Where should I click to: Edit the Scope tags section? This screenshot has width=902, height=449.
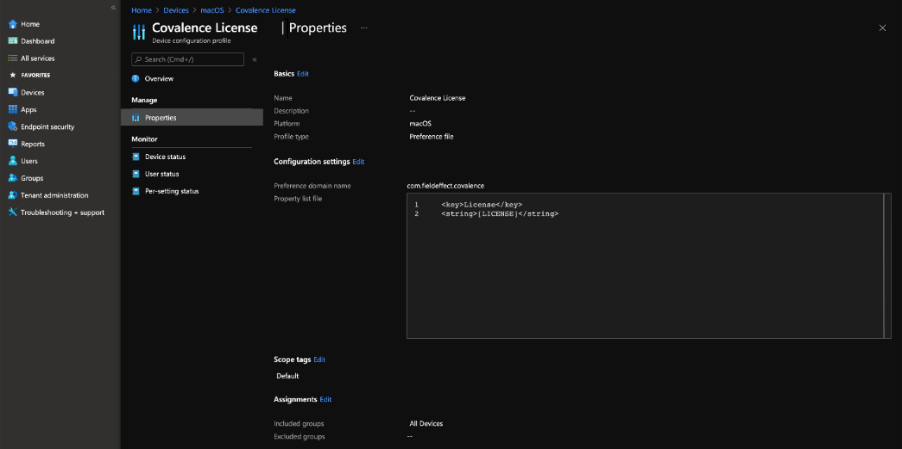point(319,359)
